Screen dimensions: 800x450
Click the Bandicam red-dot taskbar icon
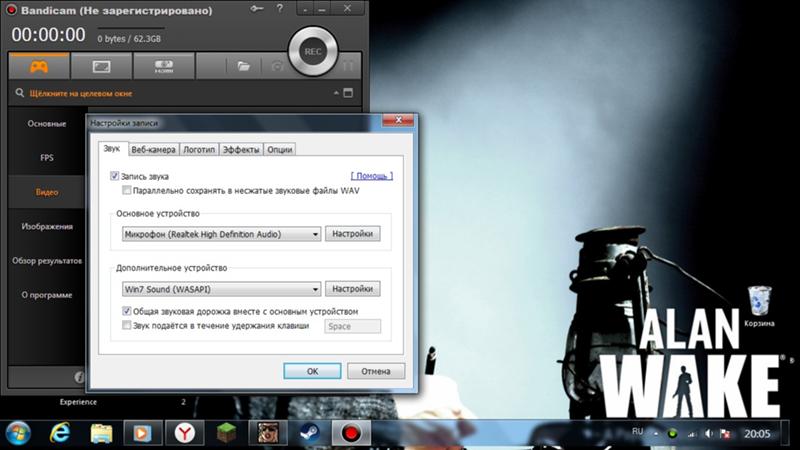[x=351, y=433]
